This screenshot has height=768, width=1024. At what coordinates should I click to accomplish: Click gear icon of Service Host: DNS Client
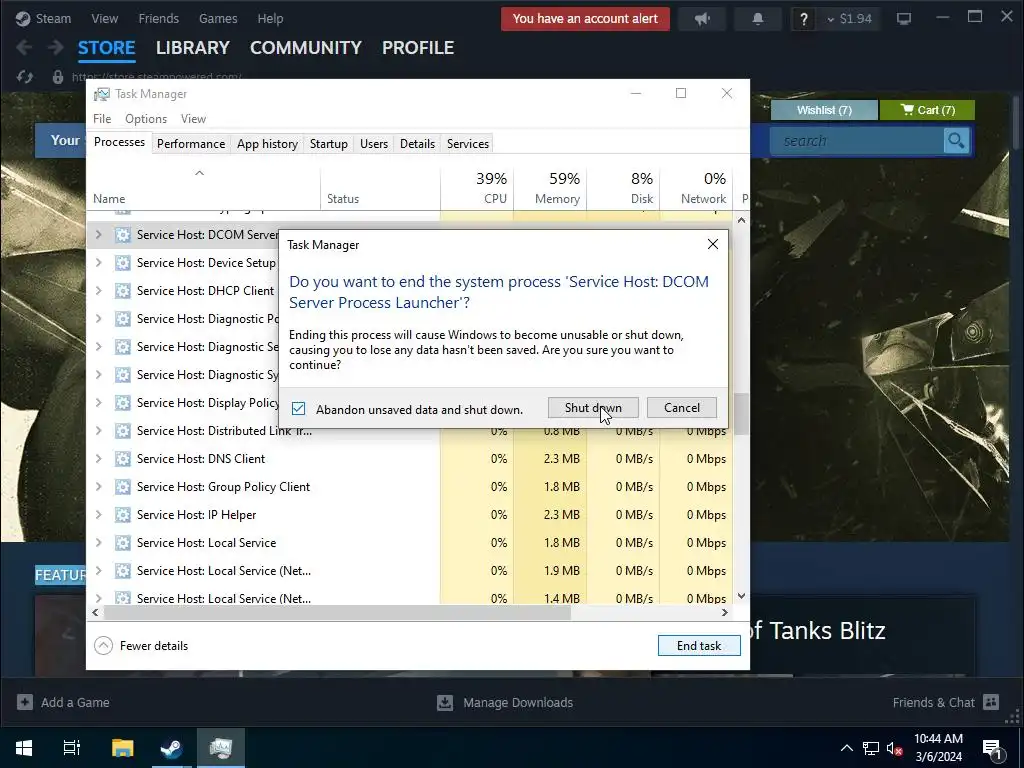pyautogui.click(x=123, y=458)
